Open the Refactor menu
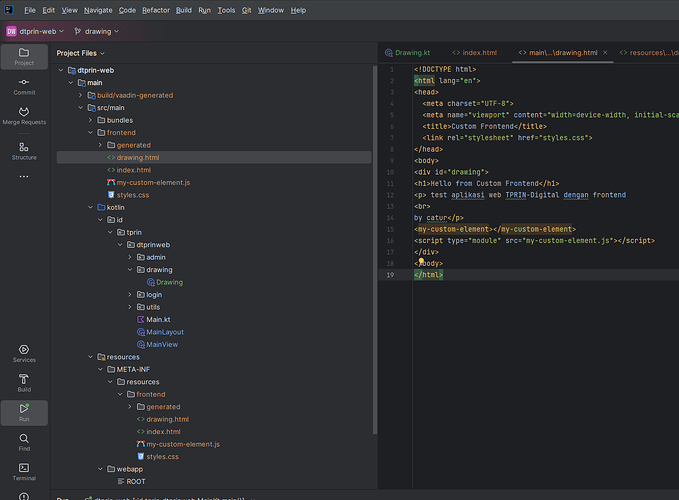This screenshot has width=679, height=500. 155,9
